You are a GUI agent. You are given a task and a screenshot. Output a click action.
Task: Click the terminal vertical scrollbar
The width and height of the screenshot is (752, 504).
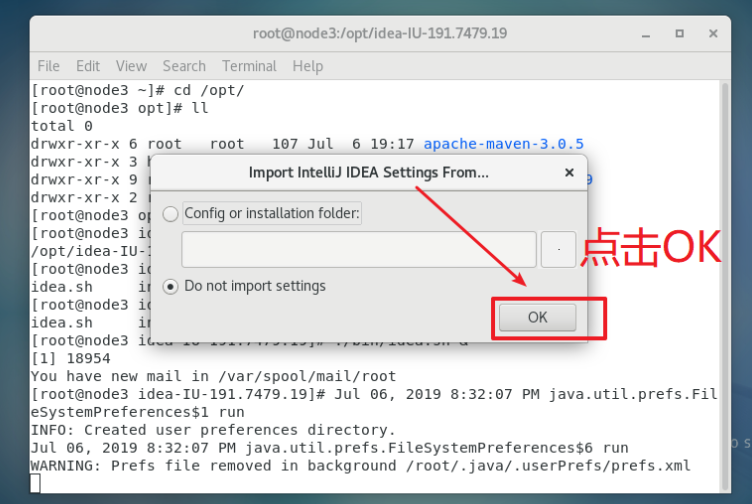[725, 286]
